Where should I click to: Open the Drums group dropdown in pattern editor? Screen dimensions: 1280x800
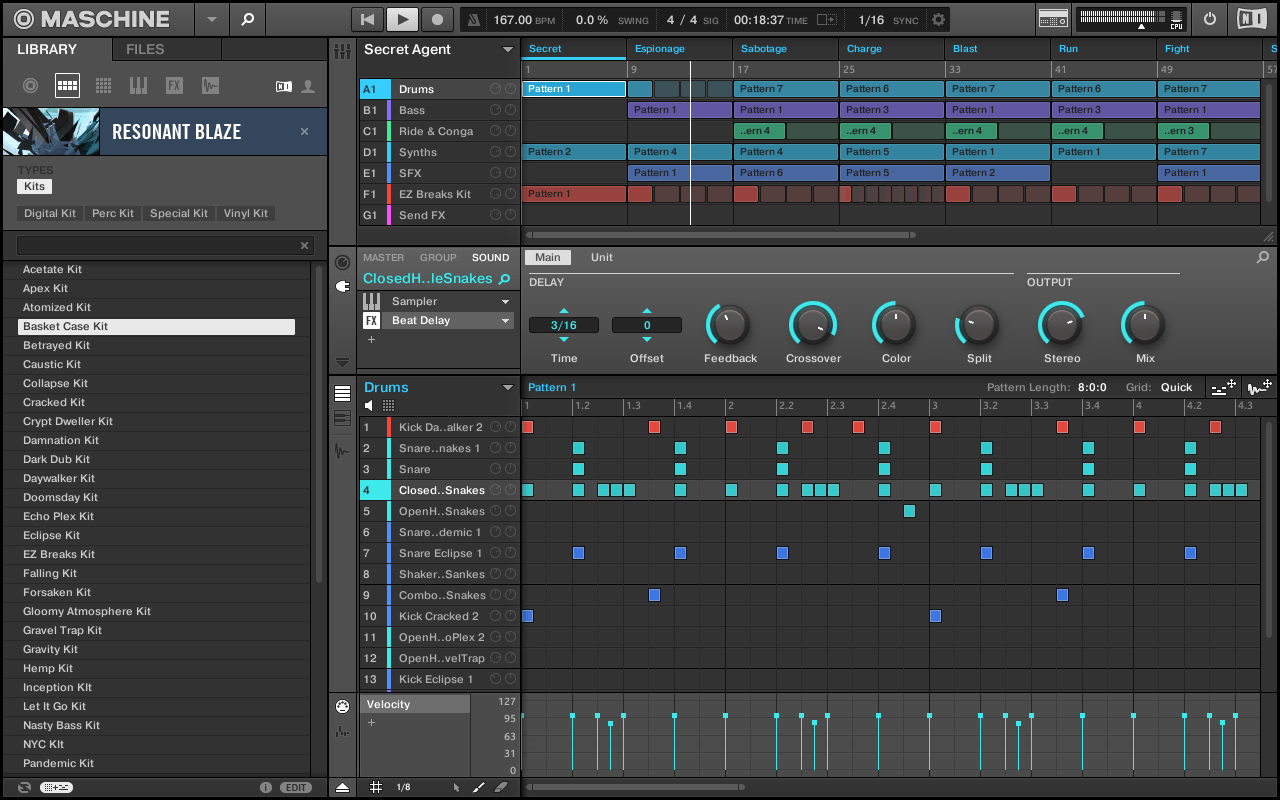point(508,388)
